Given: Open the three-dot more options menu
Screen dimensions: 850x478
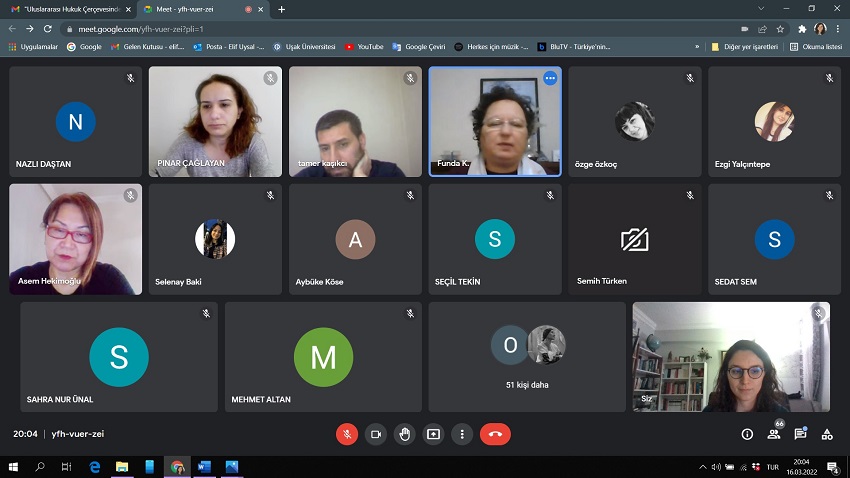Looking at the screenshot, I should 461,434.
